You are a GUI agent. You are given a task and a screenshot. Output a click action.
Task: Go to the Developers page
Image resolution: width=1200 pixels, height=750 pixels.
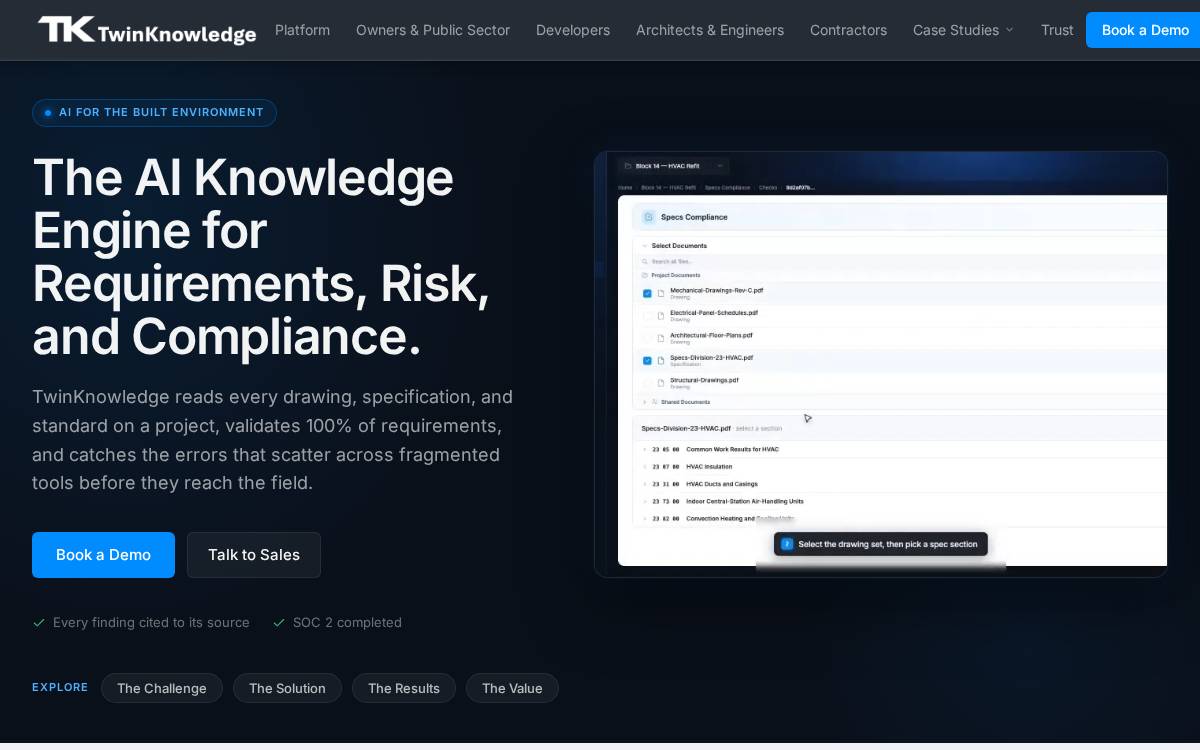(x=573, y=30)
